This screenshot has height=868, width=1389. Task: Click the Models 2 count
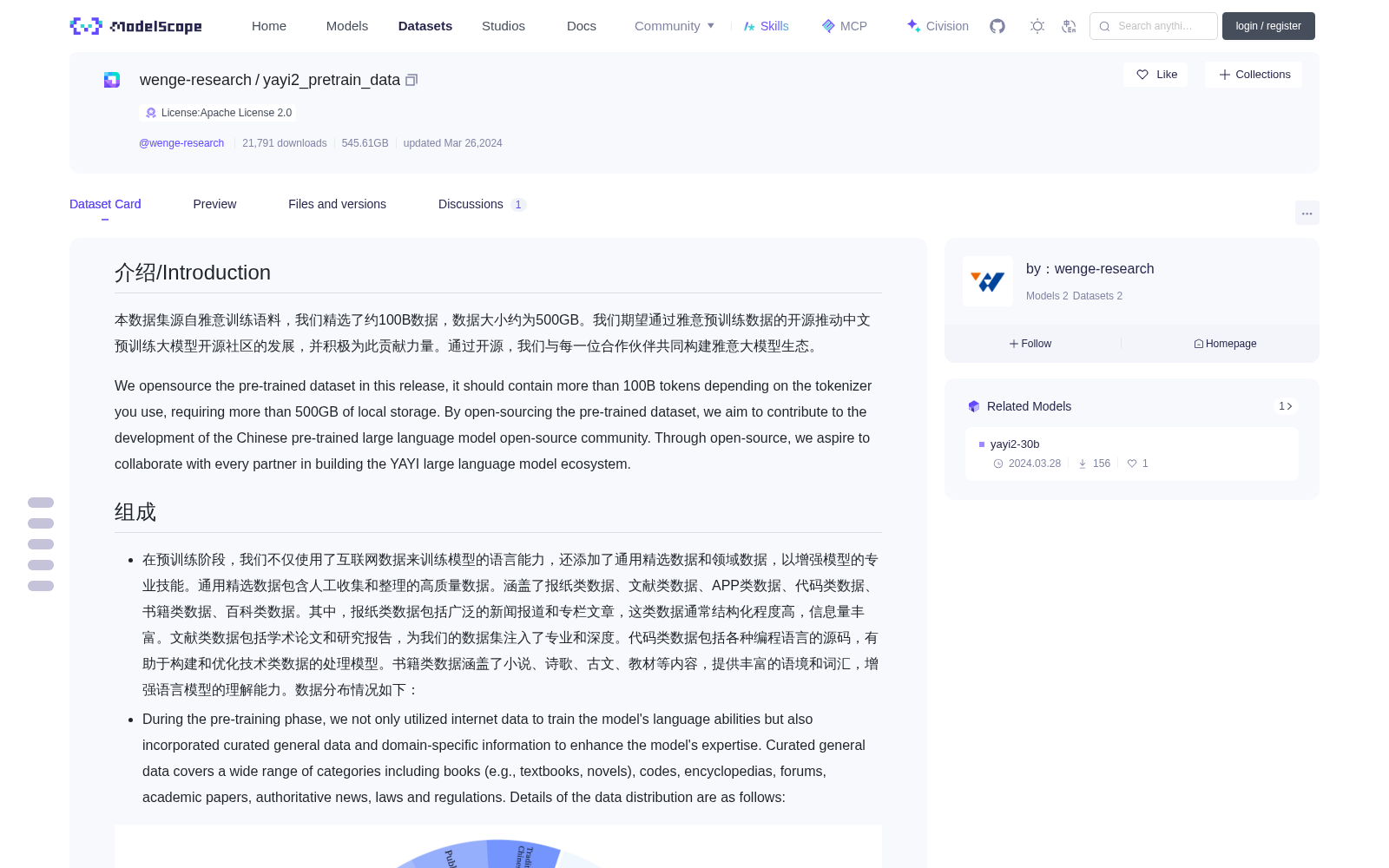click(1047, 296)
